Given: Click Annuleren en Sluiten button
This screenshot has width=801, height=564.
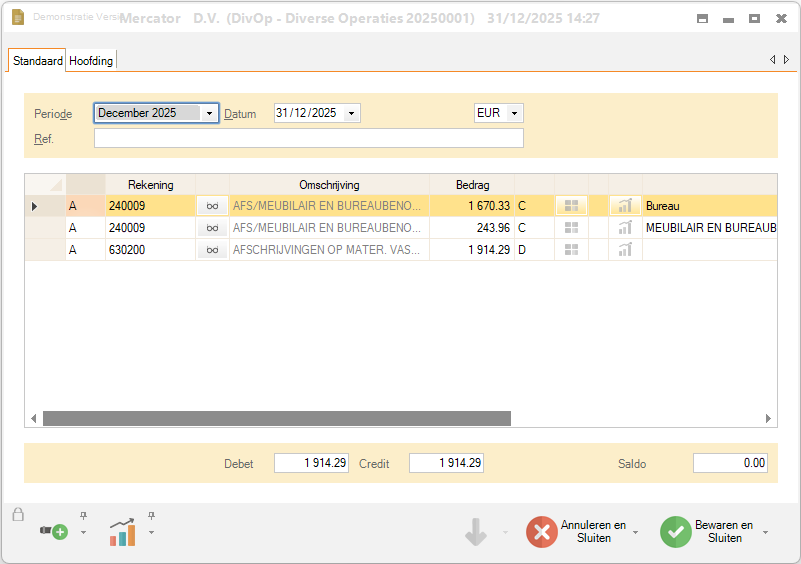Looking at the screenshot, I should pyautogui.click(x=580, y=532).
